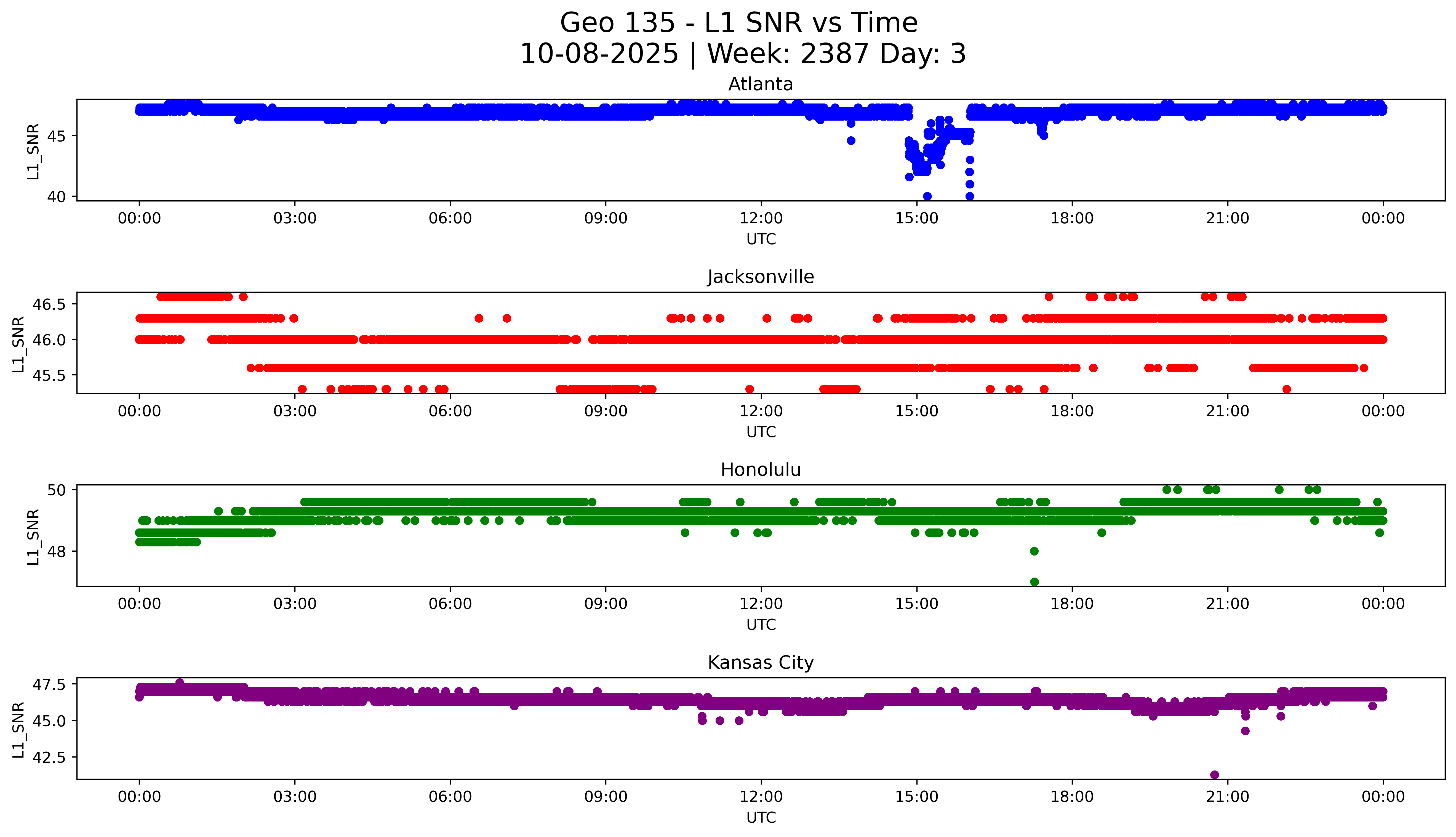The height and width of the screenshot is (837, 1456).
Task: Click the 15:00 tick label under Atlanta plot
Action: tap(916, 219)
